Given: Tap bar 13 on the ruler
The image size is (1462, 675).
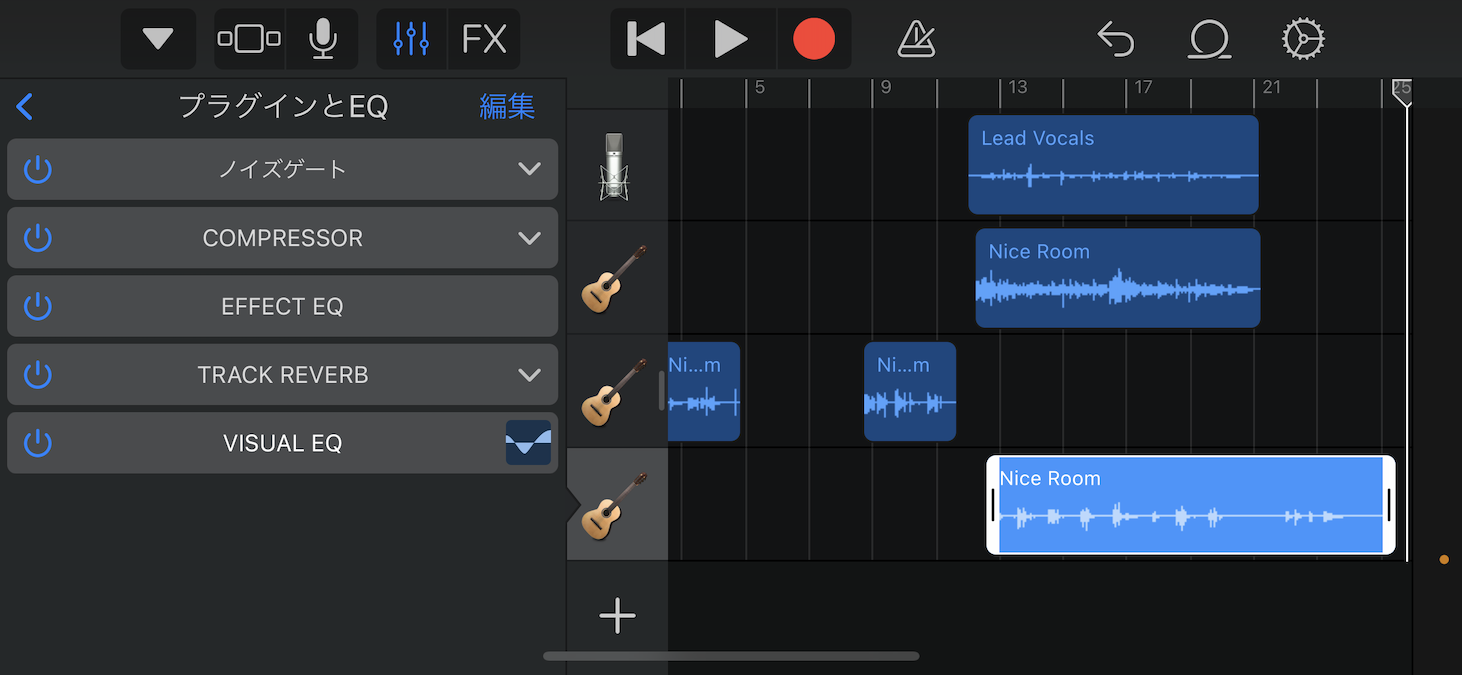Looking at the screenshot, I should 1017,88.
